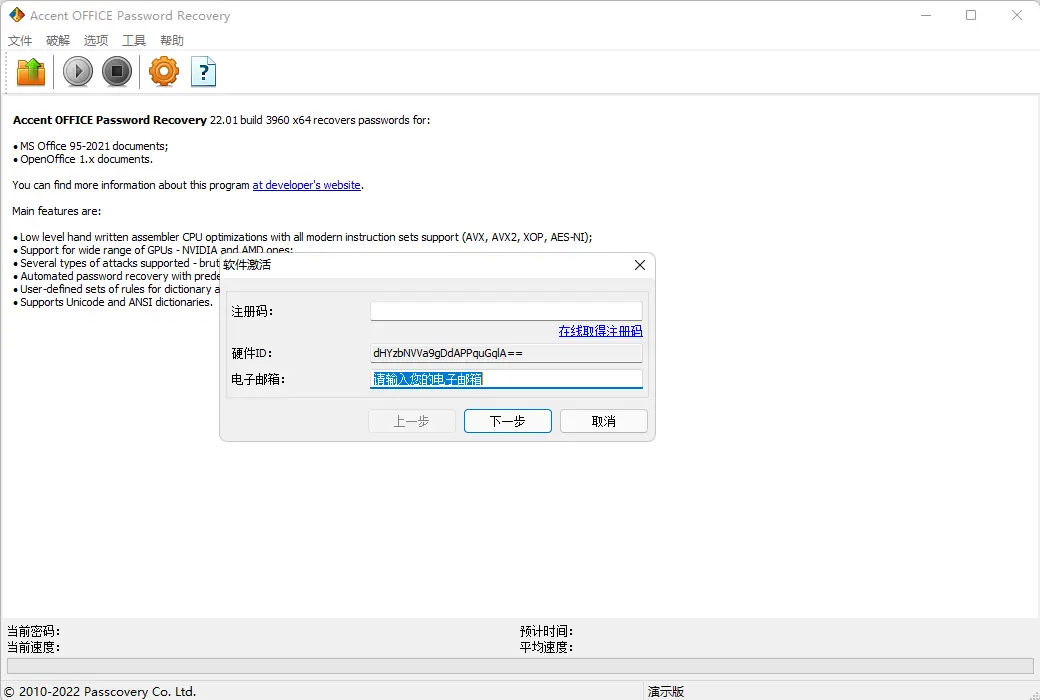The image size is (1040, 700).
Task: Visit the at developer's website link
Action: pyautogui.click(x=306, y=185)
